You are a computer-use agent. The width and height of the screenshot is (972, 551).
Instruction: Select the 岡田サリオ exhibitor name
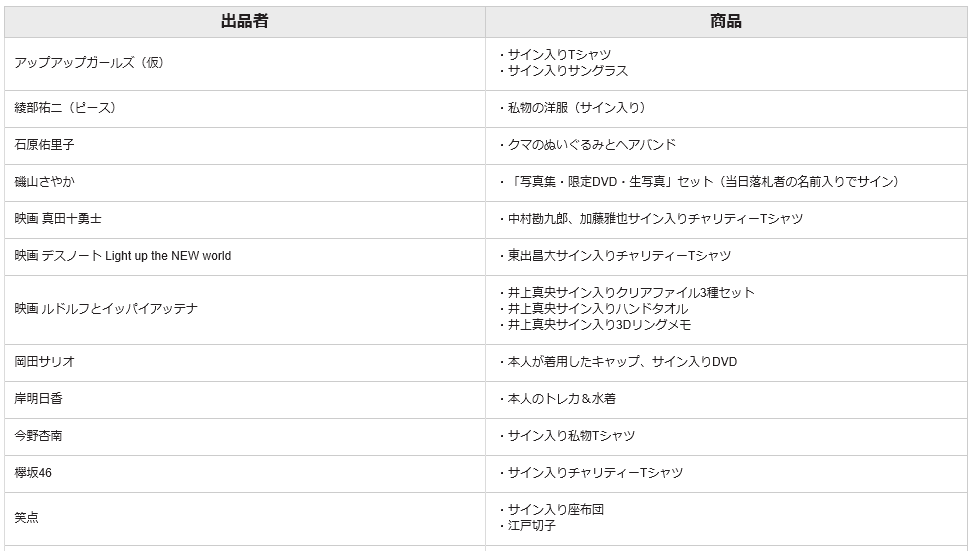click(x=45, y=362)
